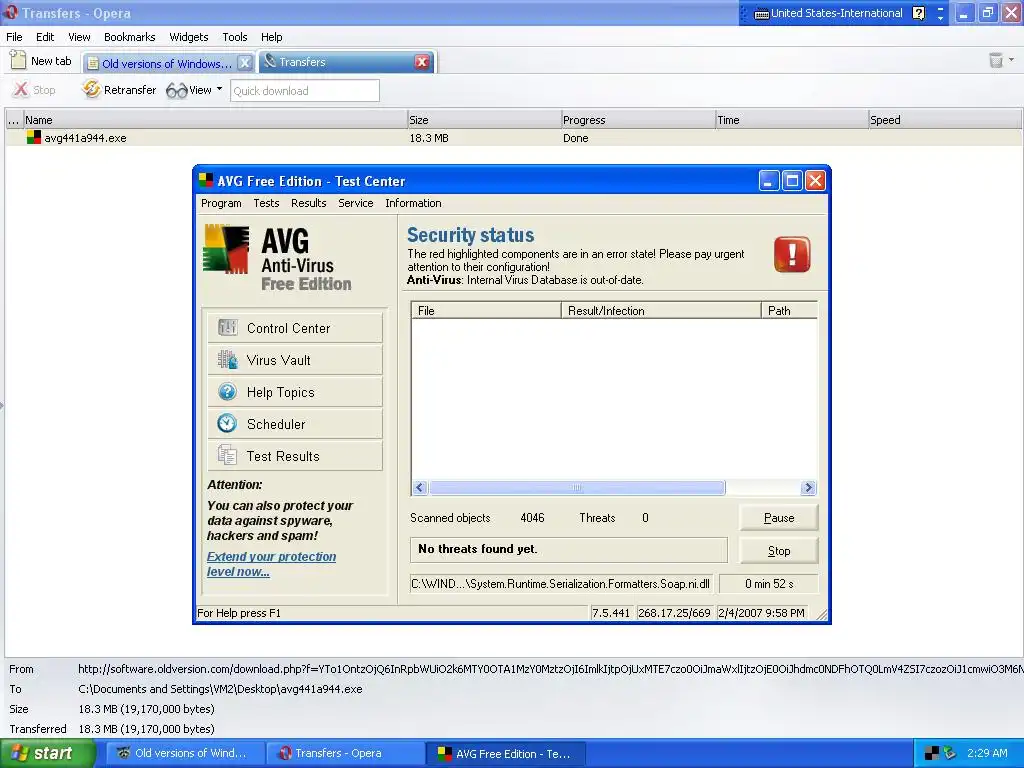This screenshot has width=1024, height=768.
Task: Sort transfers by Name column
Action: 215,120
